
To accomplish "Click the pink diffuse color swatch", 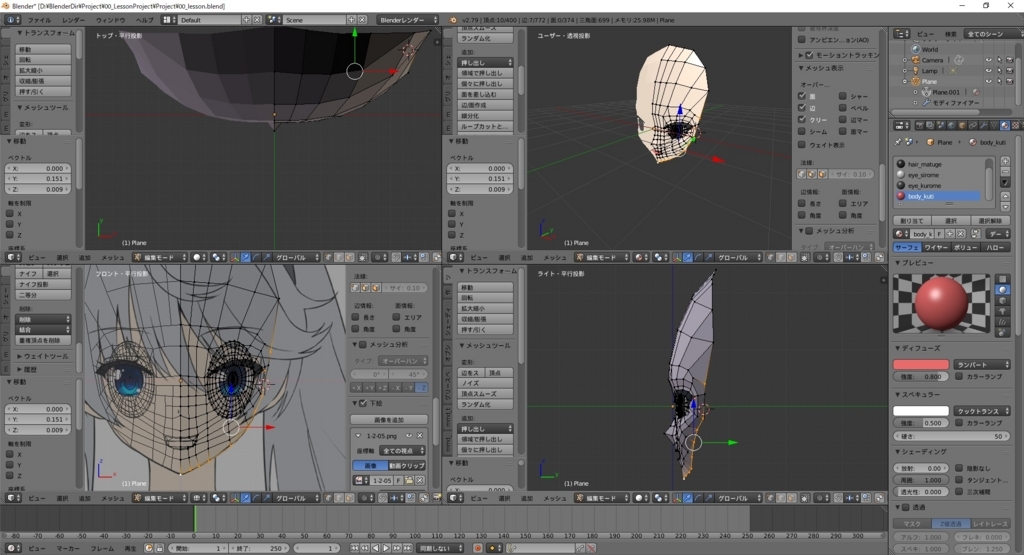I will (920, 364).
